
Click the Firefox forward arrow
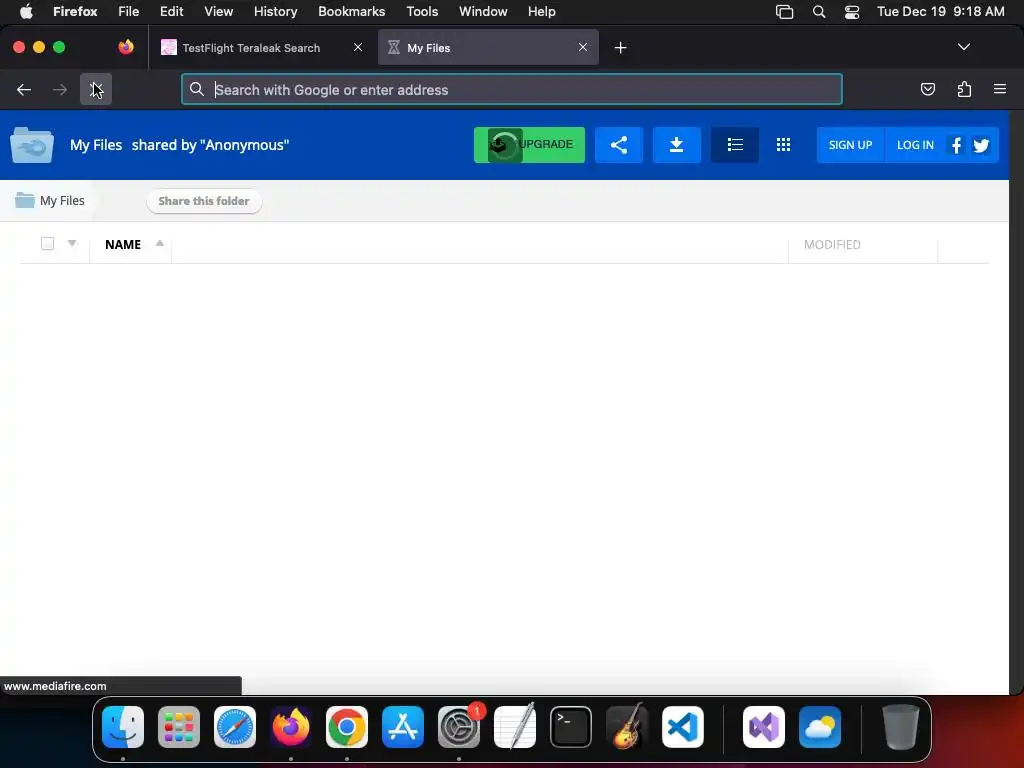click(59, 89)
